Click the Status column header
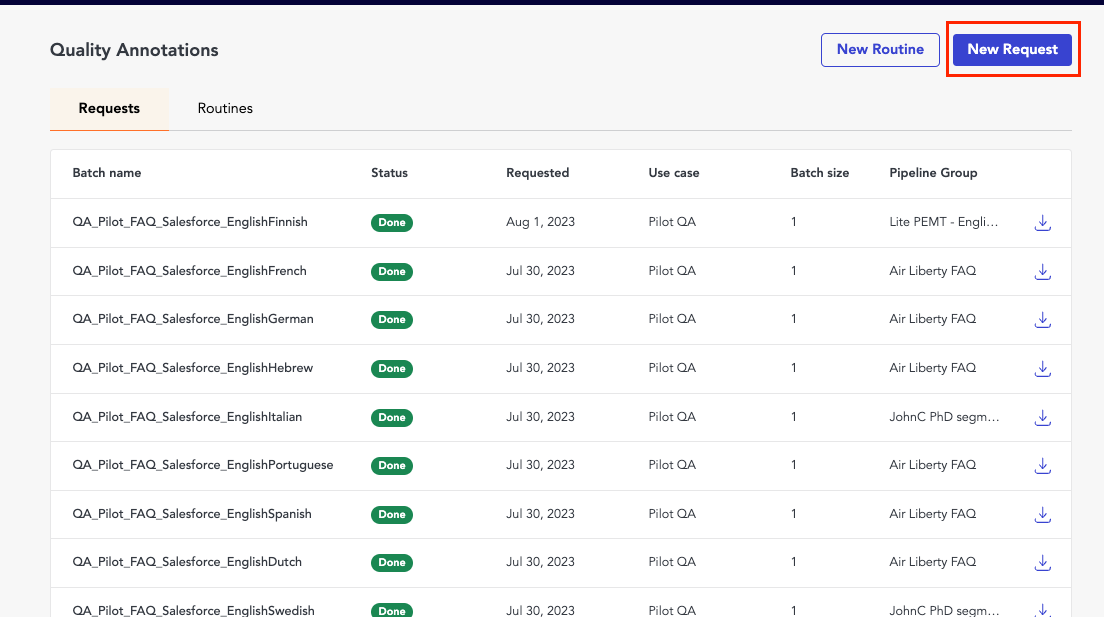 (x=389, y=173)
